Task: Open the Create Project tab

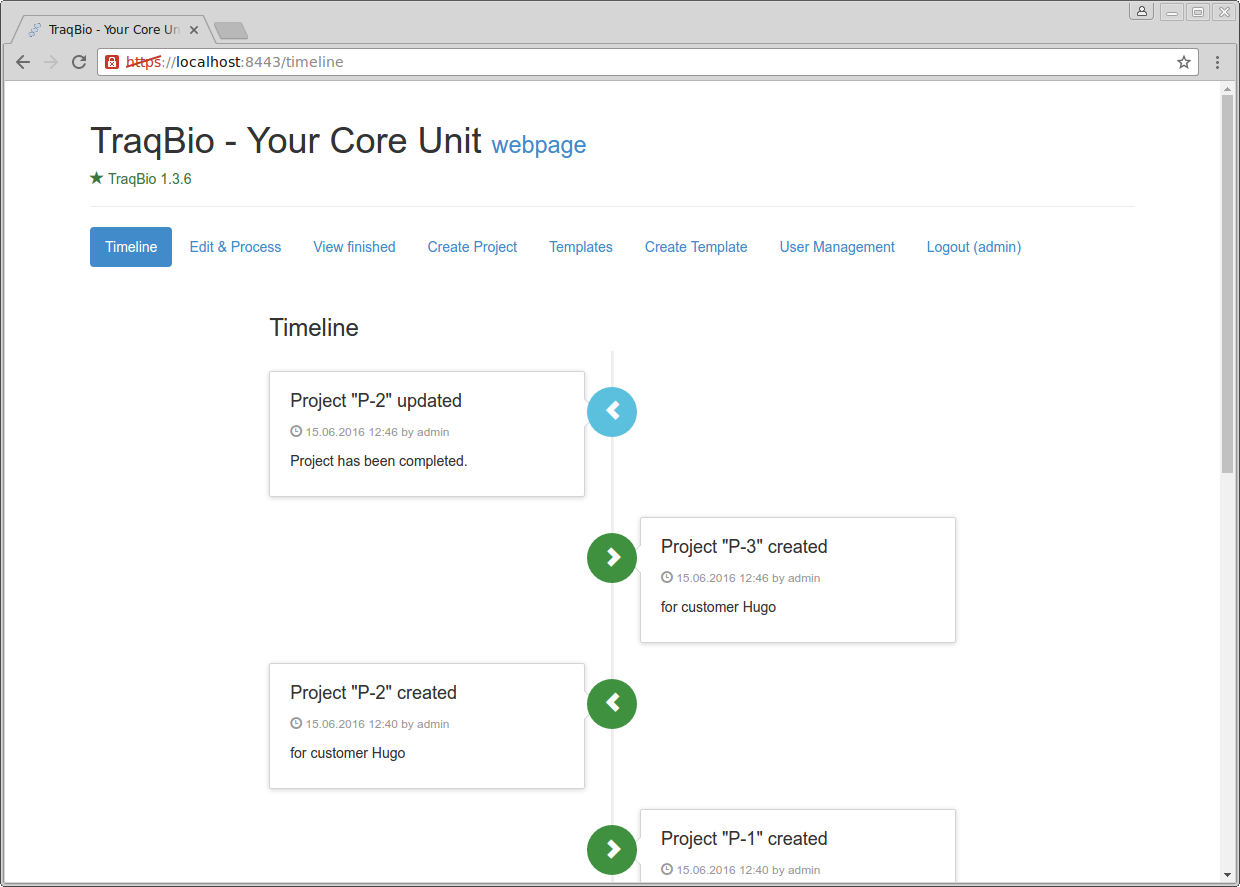Action: pyautogui.click(x=472, y=247)
